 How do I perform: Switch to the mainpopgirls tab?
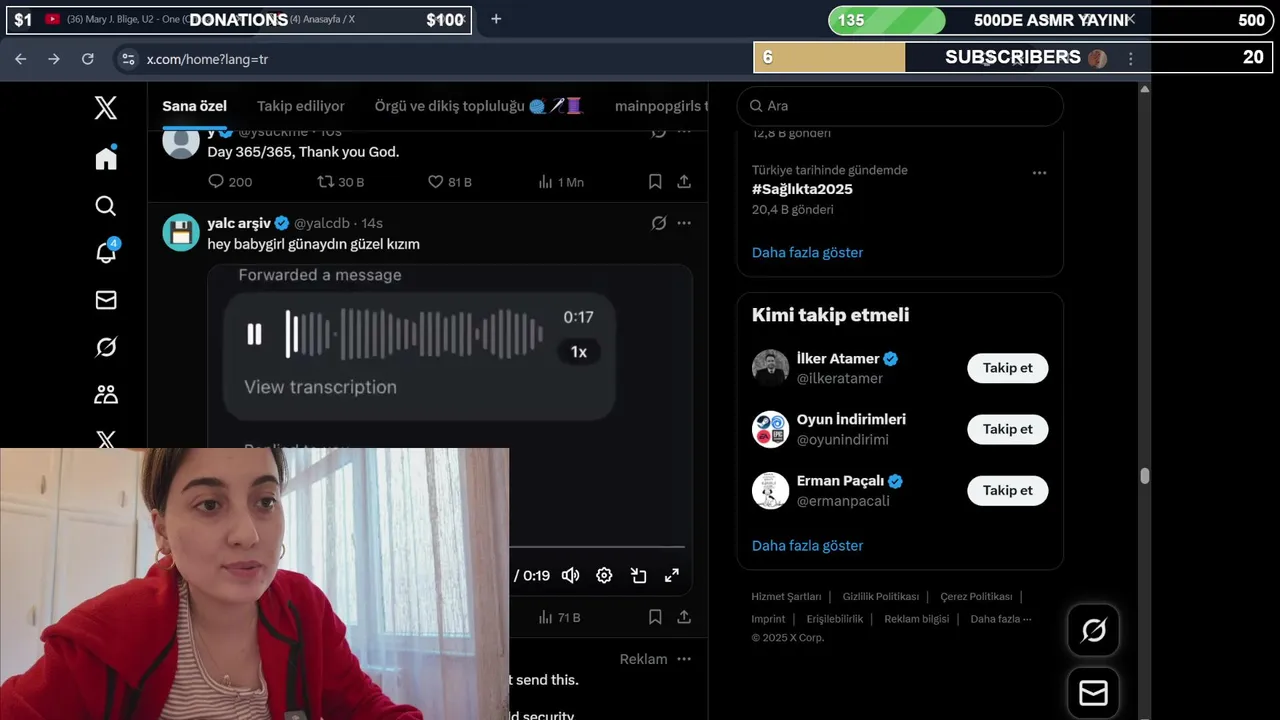[x=661, y=106]
